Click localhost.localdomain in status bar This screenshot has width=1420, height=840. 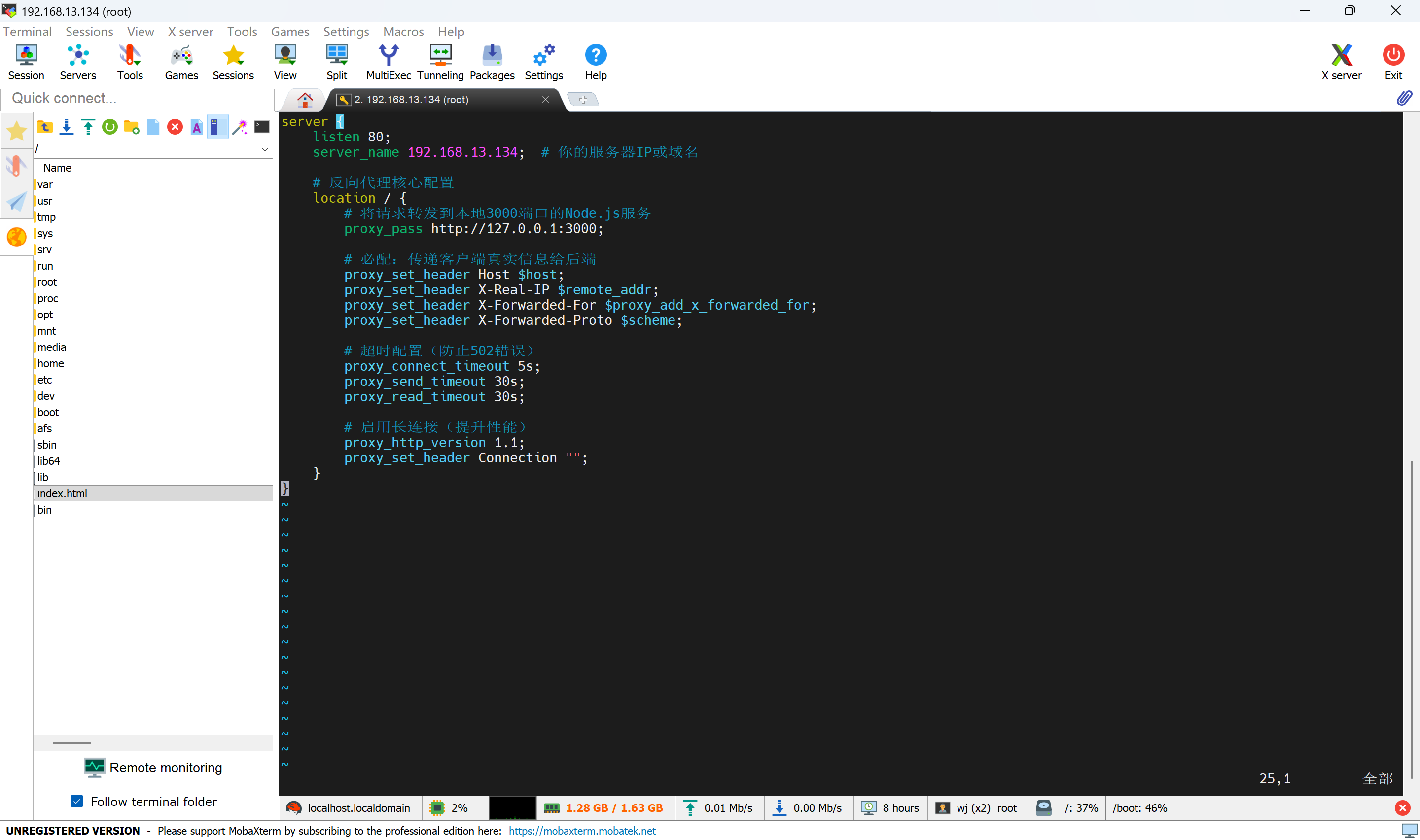point(349,808)
